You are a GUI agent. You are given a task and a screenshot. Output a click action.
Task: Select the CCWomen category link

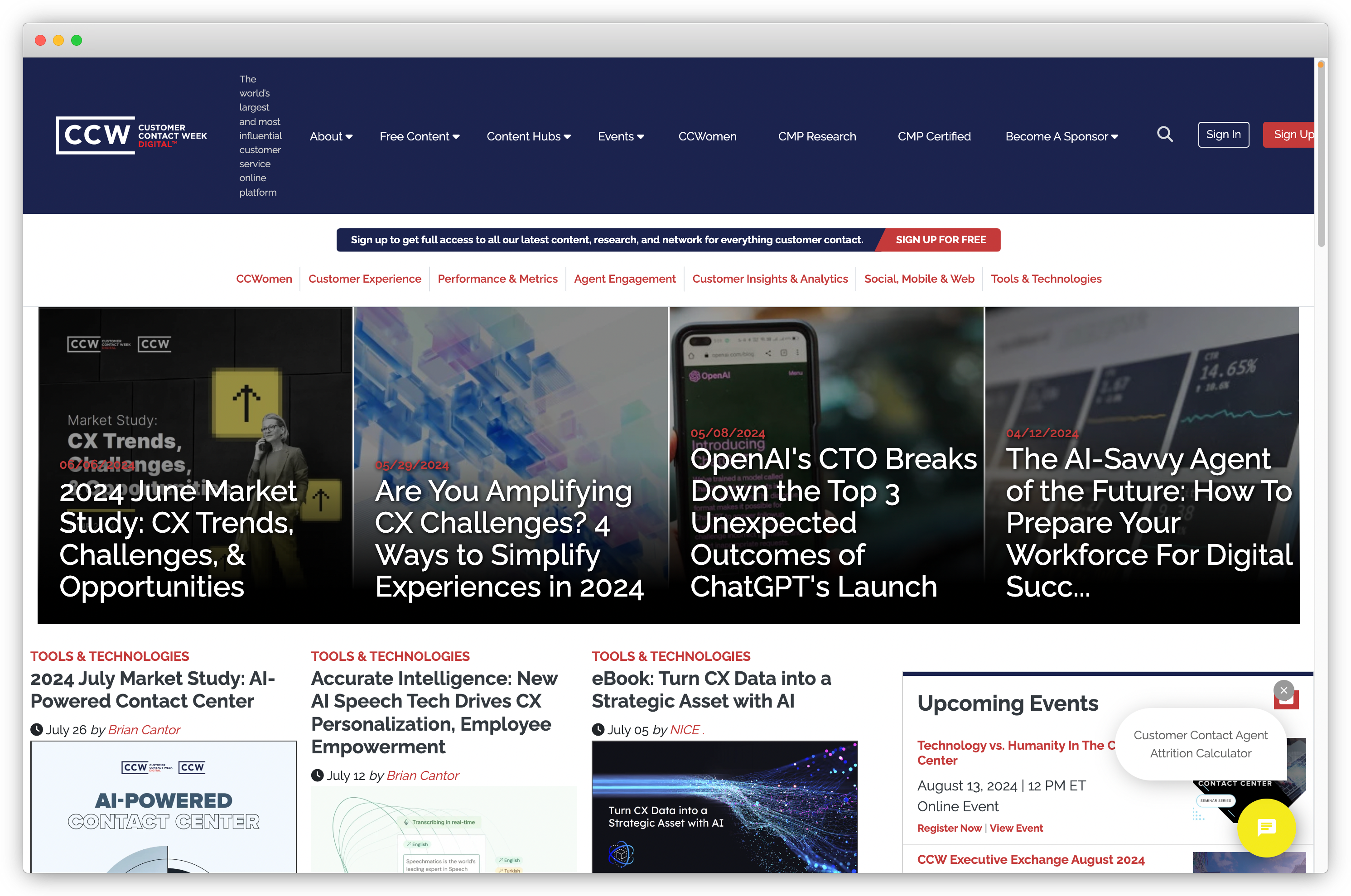pos(264,279)
